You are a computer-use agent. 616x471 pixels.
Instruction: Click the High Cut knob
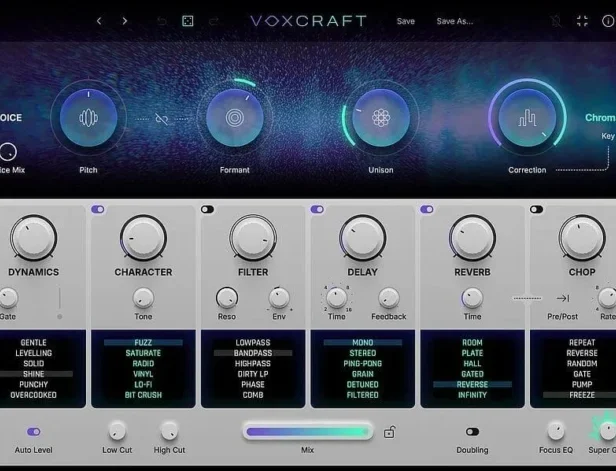[x=169, y=431]
